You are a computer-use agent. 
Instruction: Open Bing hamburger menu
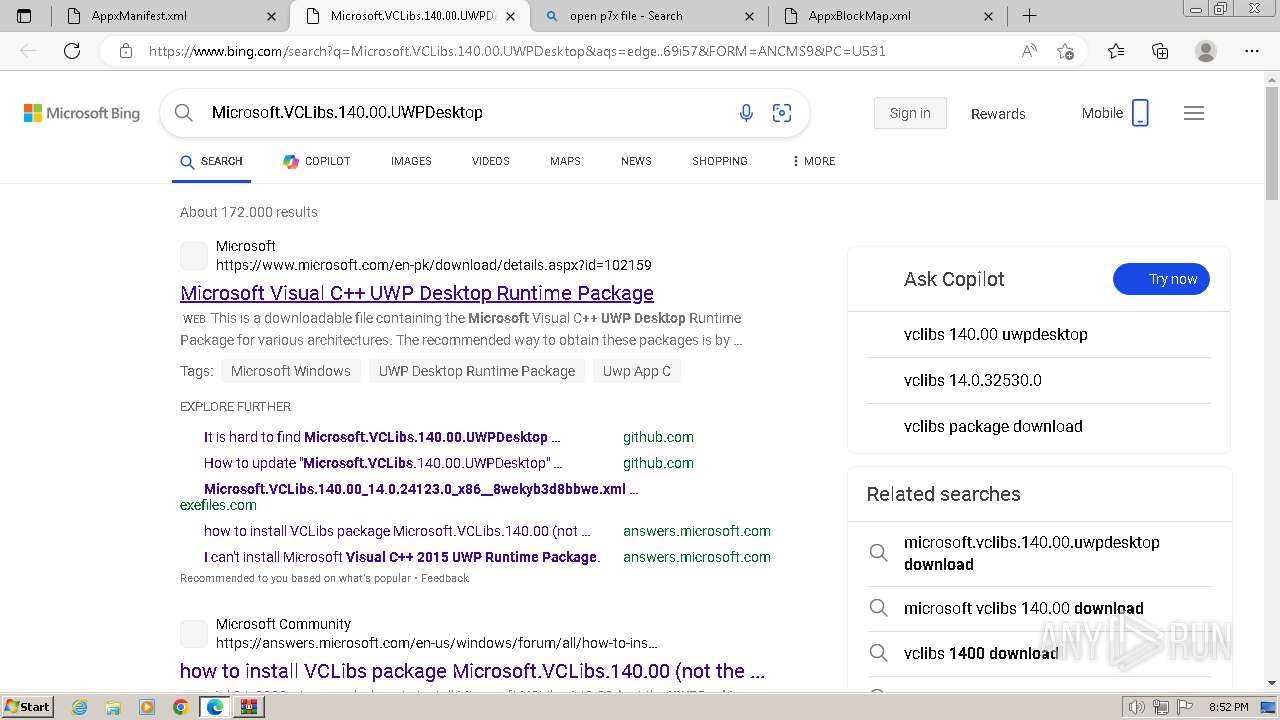coord(1194,113)
